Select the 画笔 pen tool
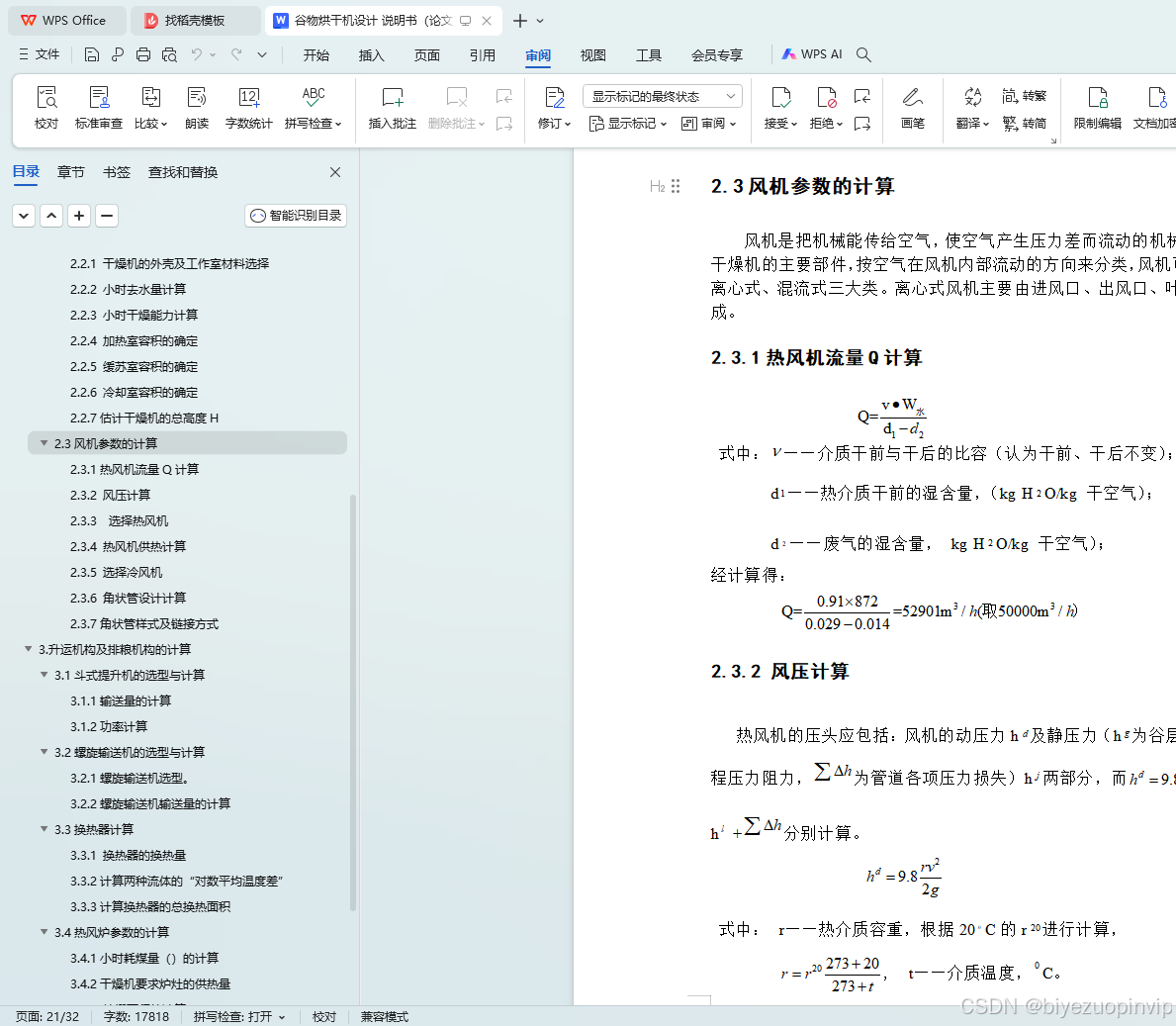 click(912, 107)
